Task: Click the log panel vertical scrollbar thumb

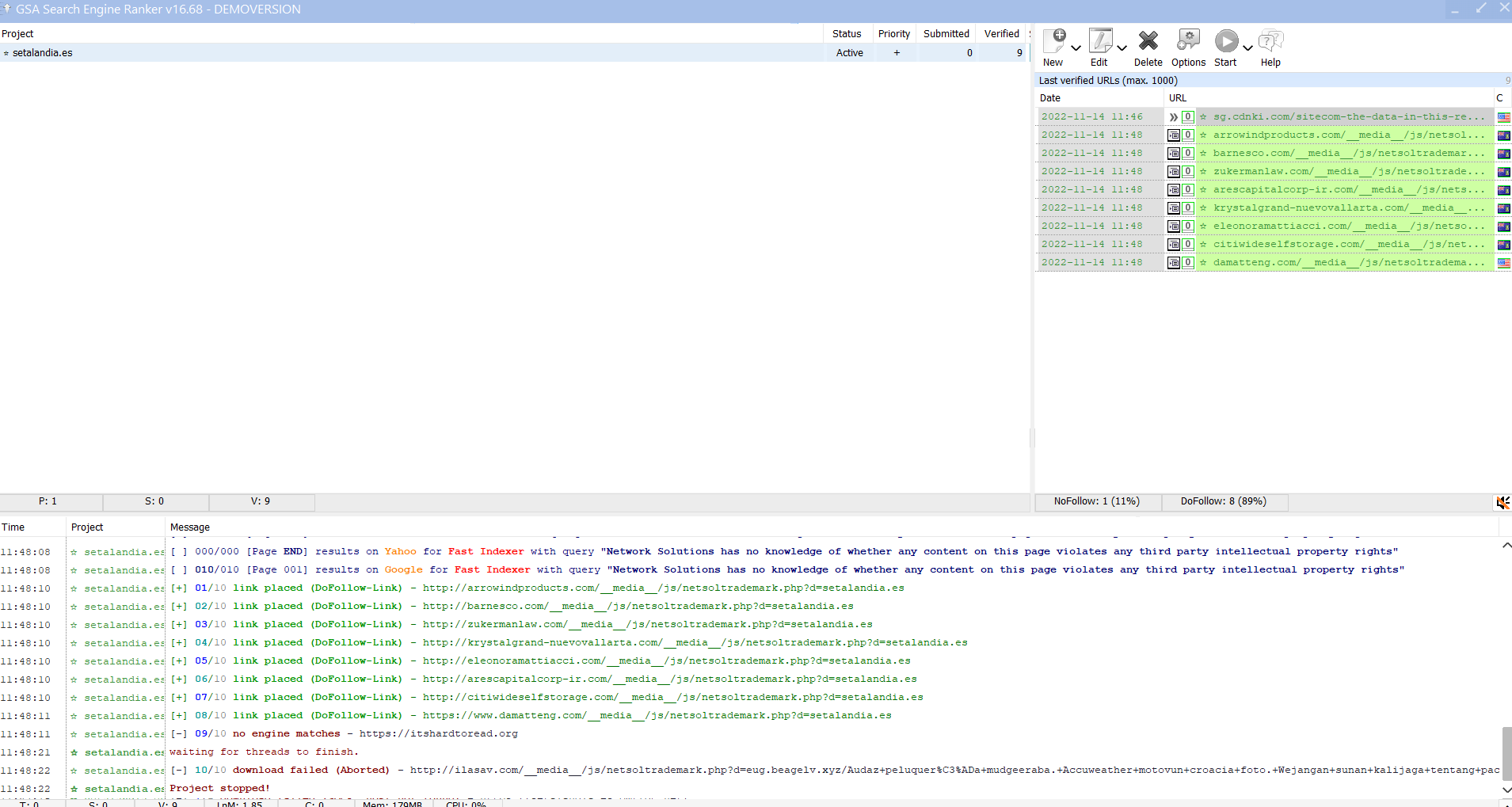Action: click(x=1506, y=752)
